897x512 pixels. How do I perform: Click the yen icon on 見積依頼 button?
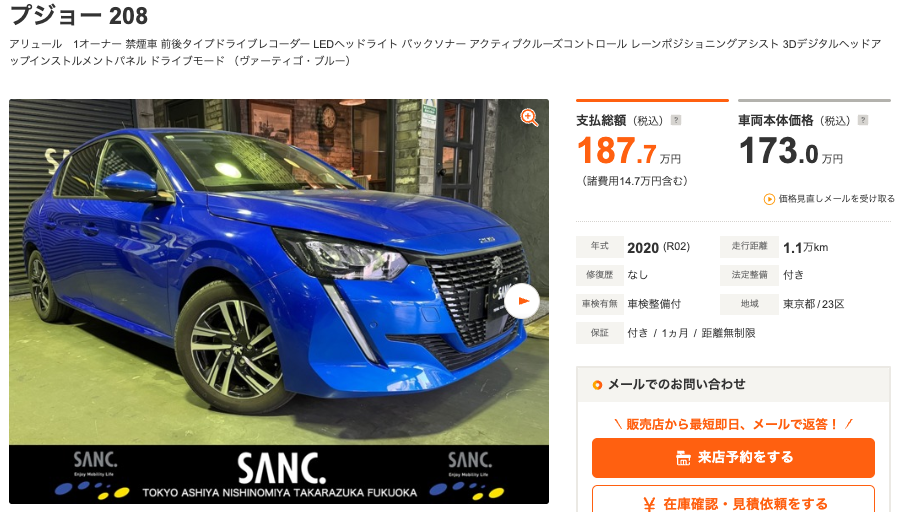pos(649,505)
